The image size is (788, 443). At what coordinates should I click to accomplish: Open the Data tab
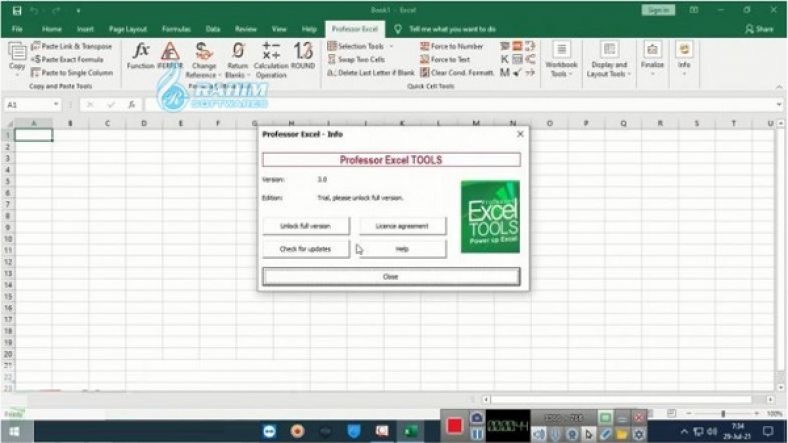coord(213,29)
